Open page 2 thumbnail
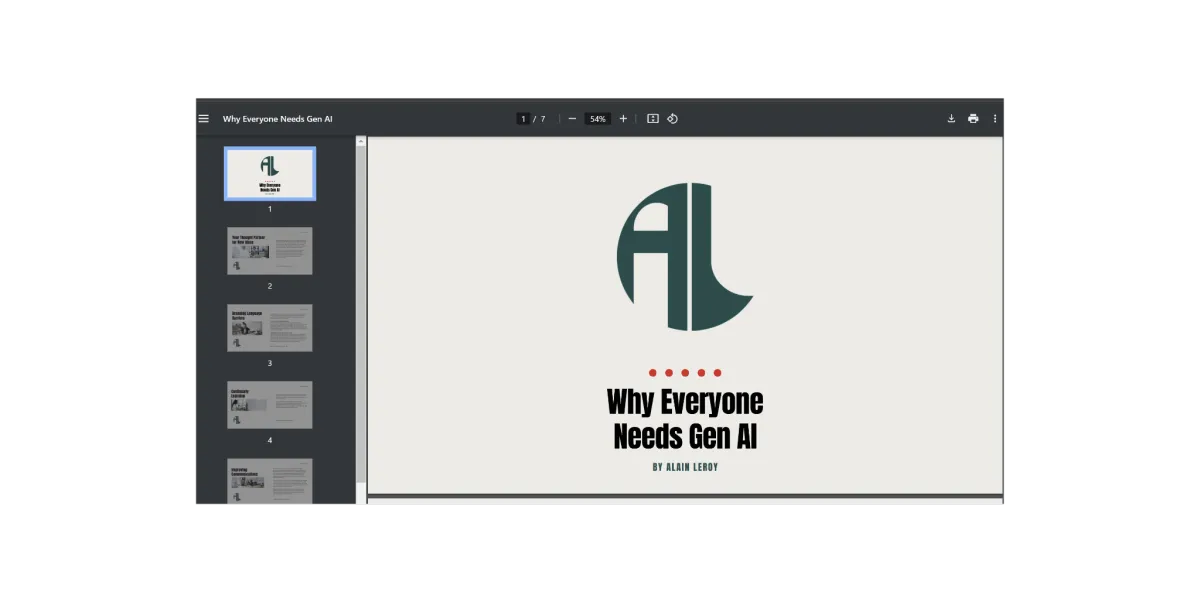 [x=270, y=251]
